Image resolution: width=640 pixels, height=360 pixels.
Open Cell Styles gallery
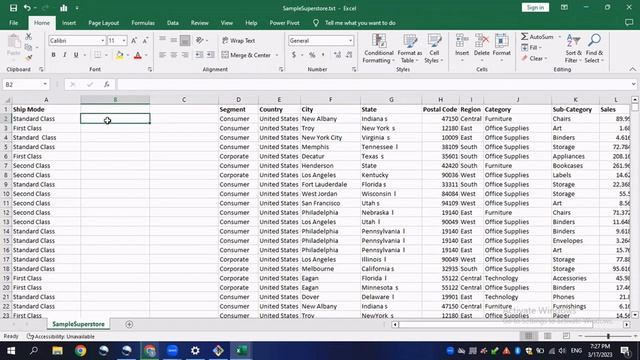[x=434, y=49]
